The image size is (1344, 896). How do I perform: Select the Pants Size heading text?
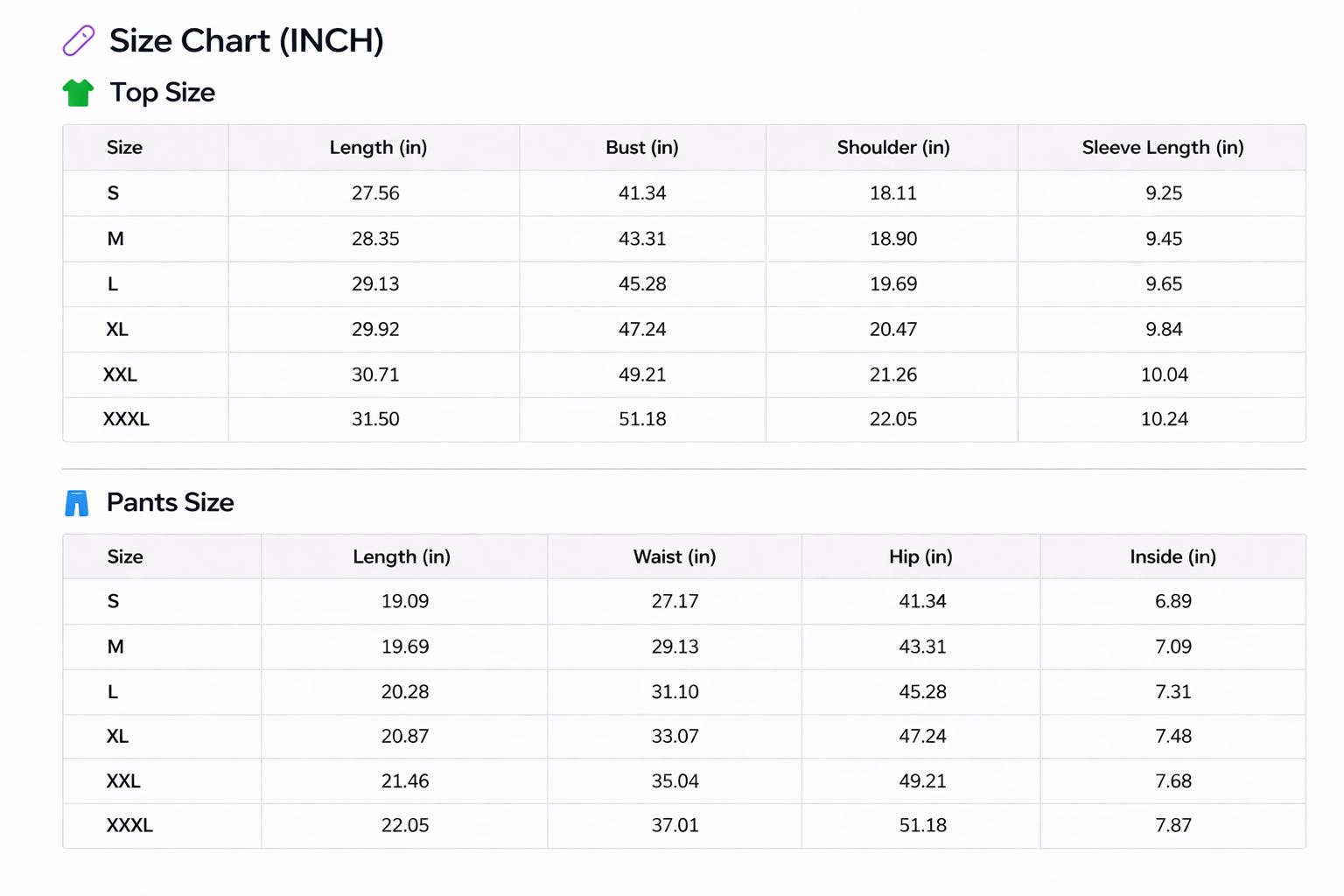click(x=170, y=502)
